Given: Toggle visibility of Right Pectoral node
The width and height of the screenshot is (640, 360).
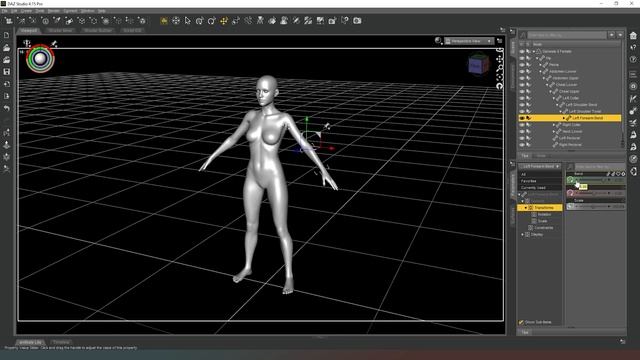Looking at the screenshot, I should point(522,144).
